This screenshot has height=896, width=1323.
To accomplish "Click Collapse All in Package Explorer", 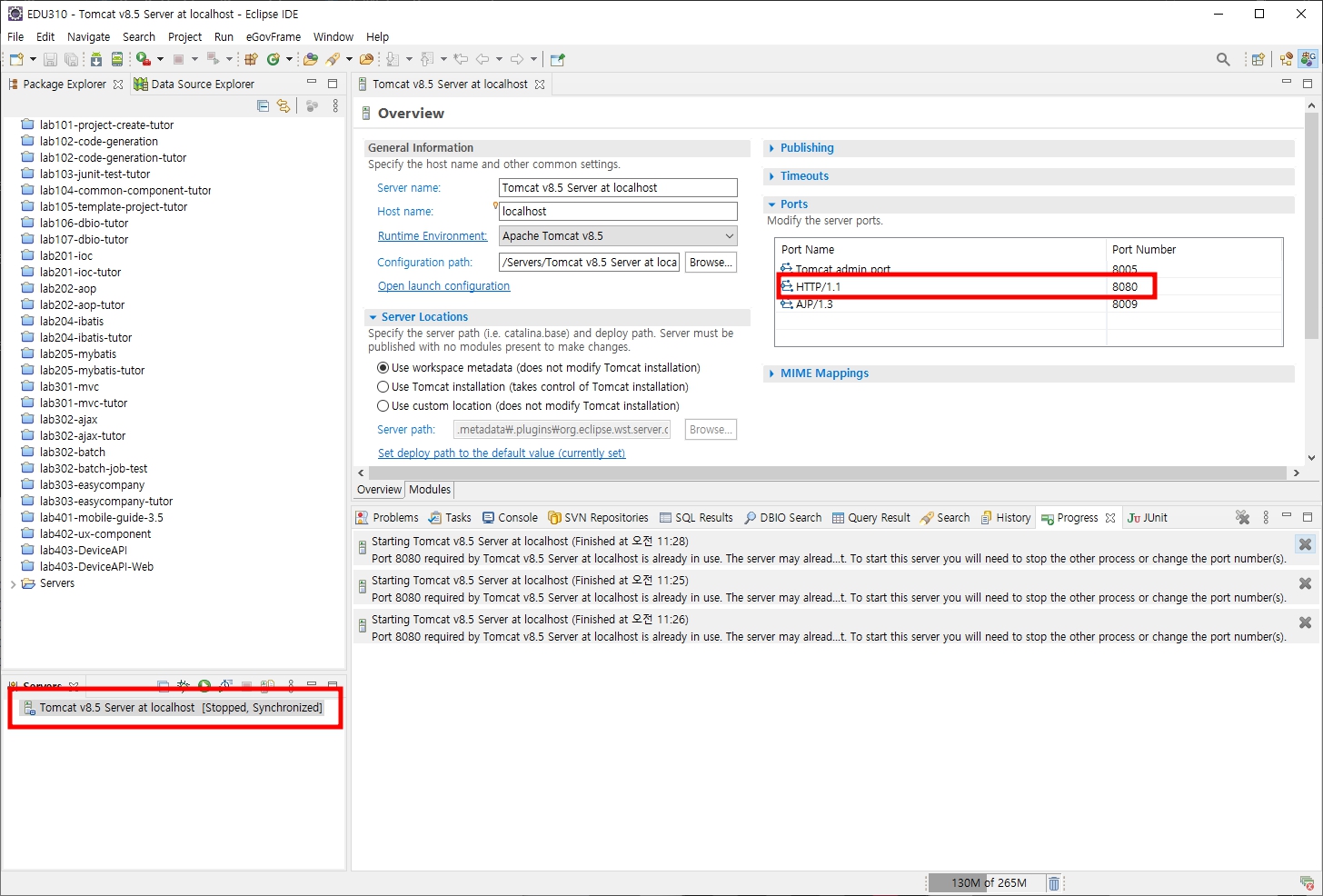I will [263, 106].
